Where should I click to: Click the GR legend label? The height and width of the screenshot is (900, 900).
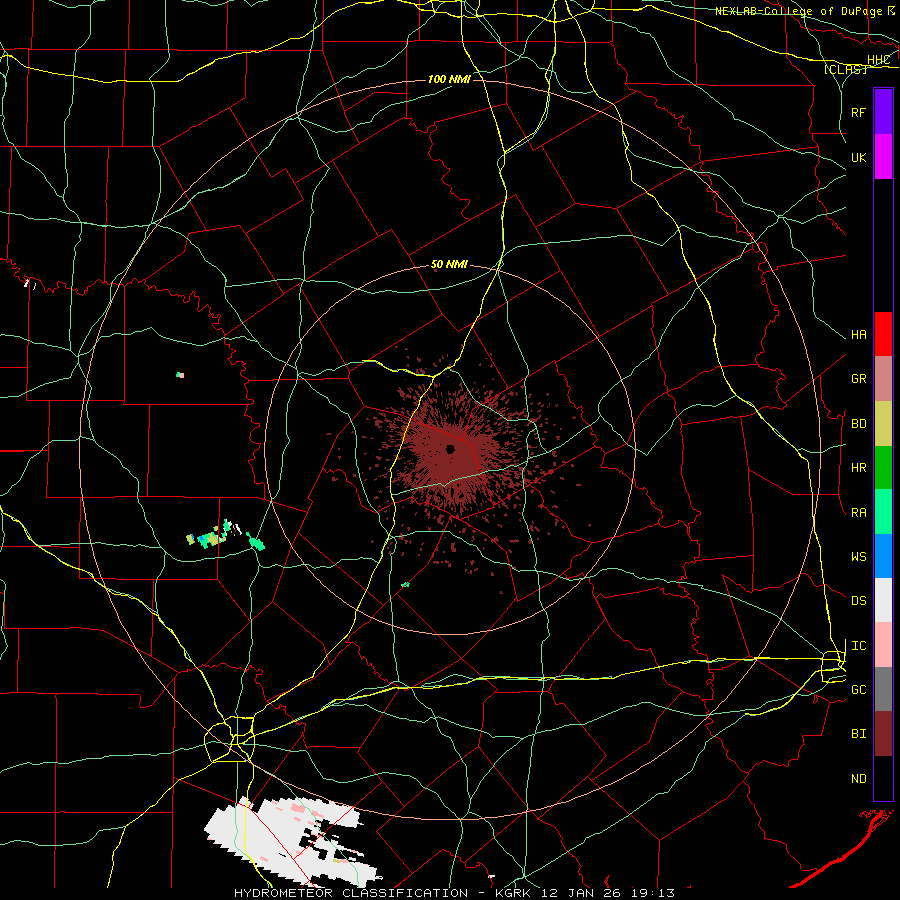point(858,379)
